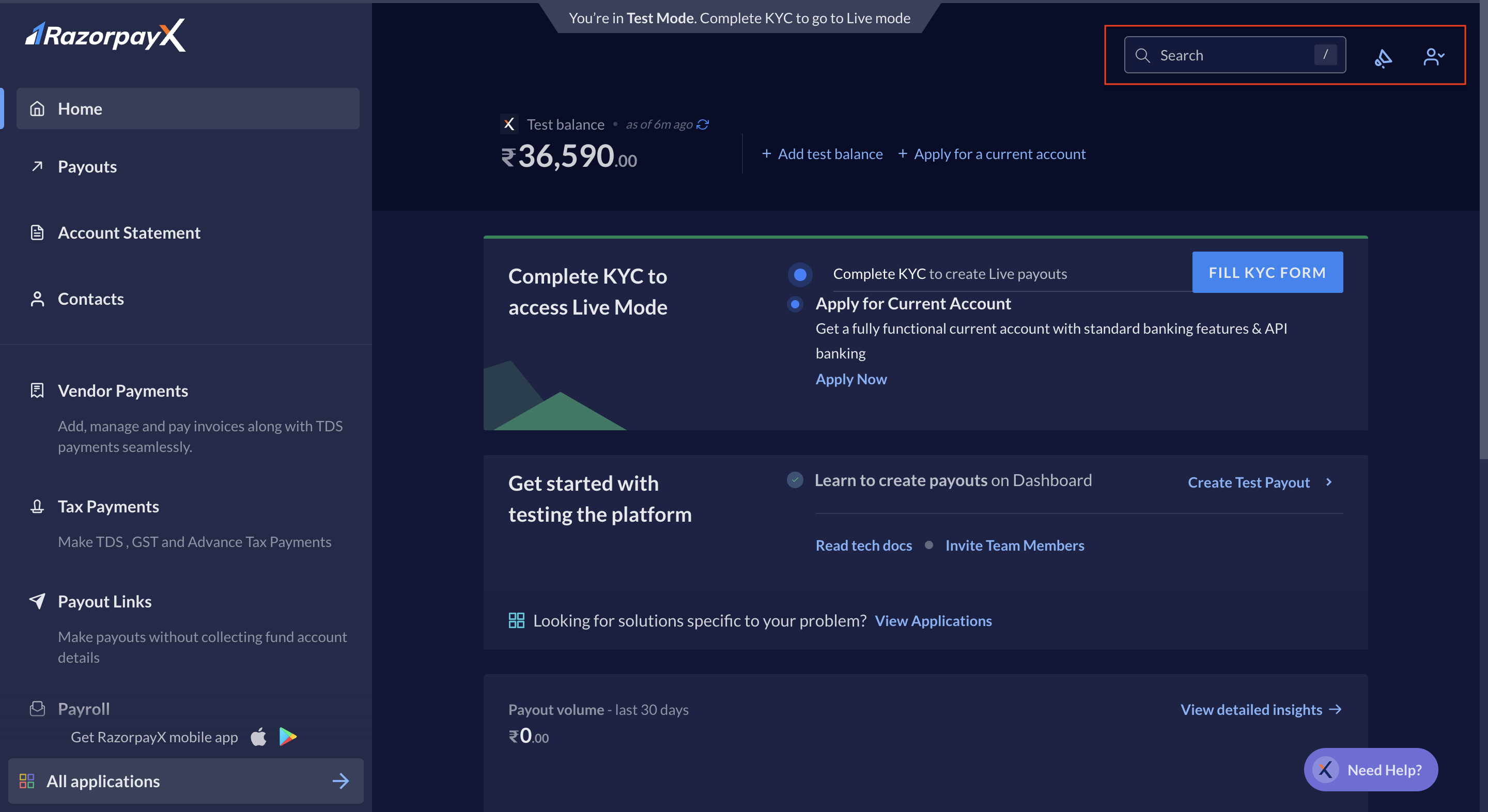
Task: Click the Search input field
Action: (x=1234, y=55)
